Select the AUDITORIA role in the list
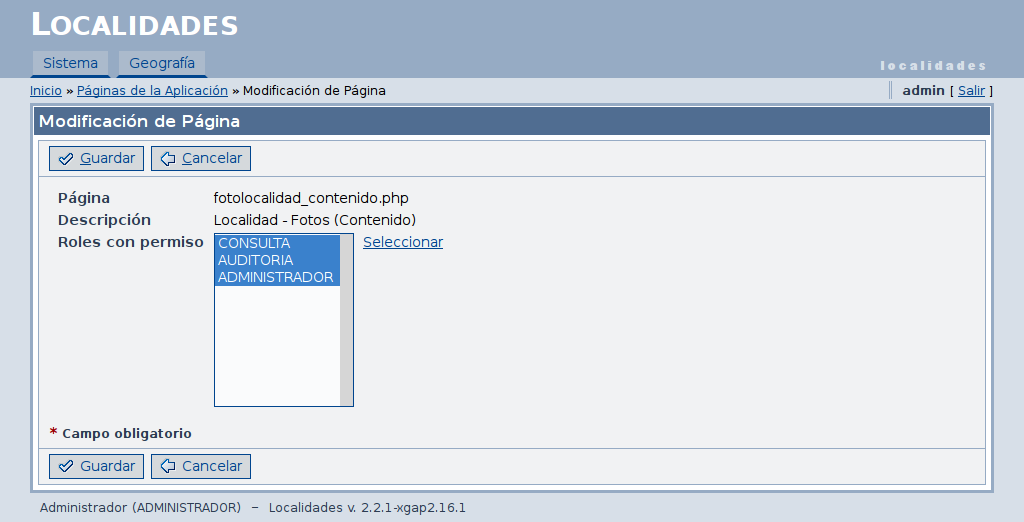Image resolution: width=1024 pixels, height=522 pixels. tap(255, 260)
